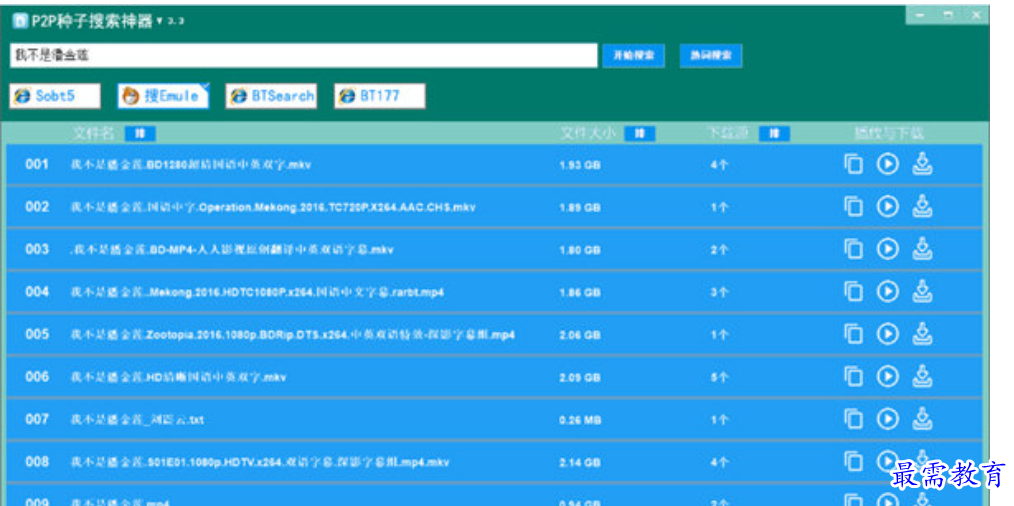Viewport: 1014px width, 506px height.
Task: Play result 004 HDTC1080P file
Action: pyautogui.click(x=888, y=292)
